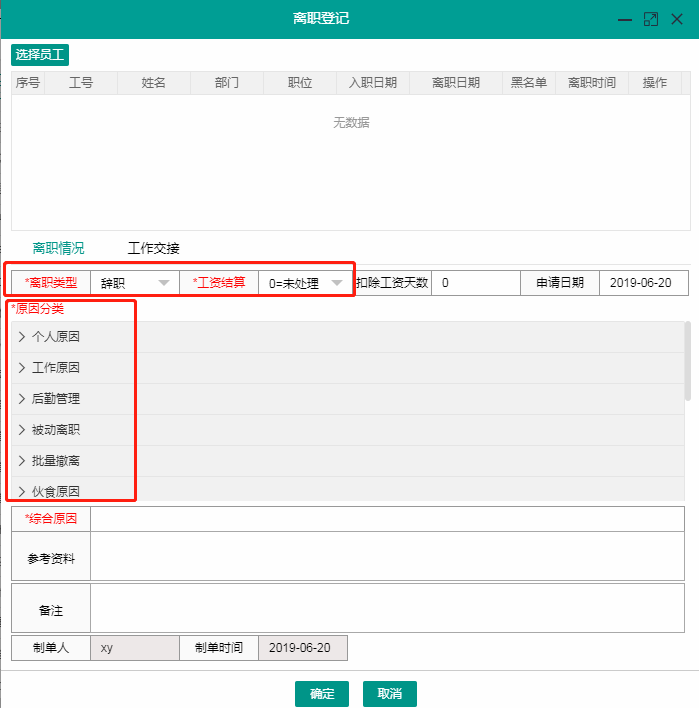Expand the 后勤管理 chevron
This screenshot has height=708, width=699.
22,399
